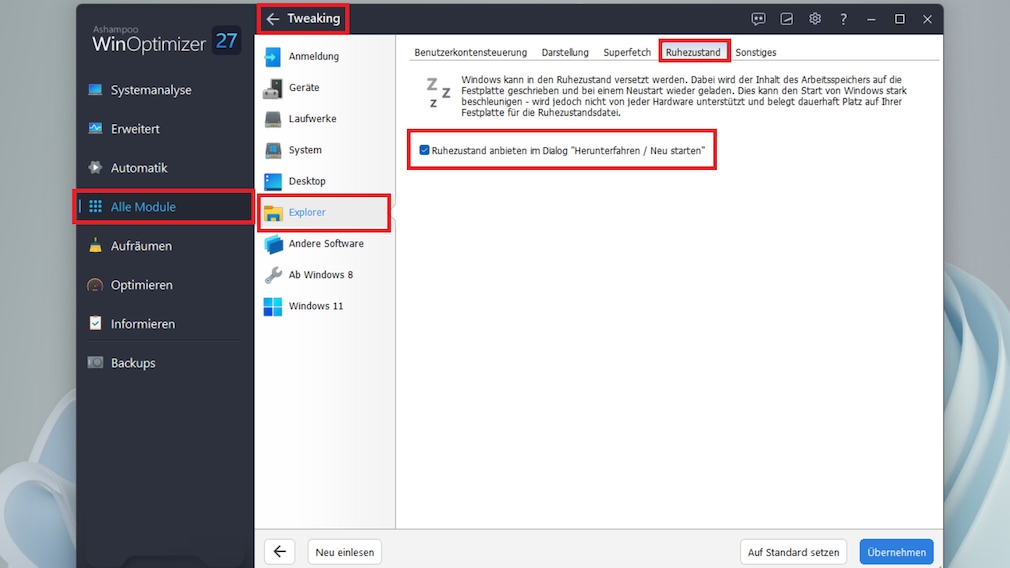1010x568 pixels.
Task: Open settings gear in title bar
Action: pos(815,19)
